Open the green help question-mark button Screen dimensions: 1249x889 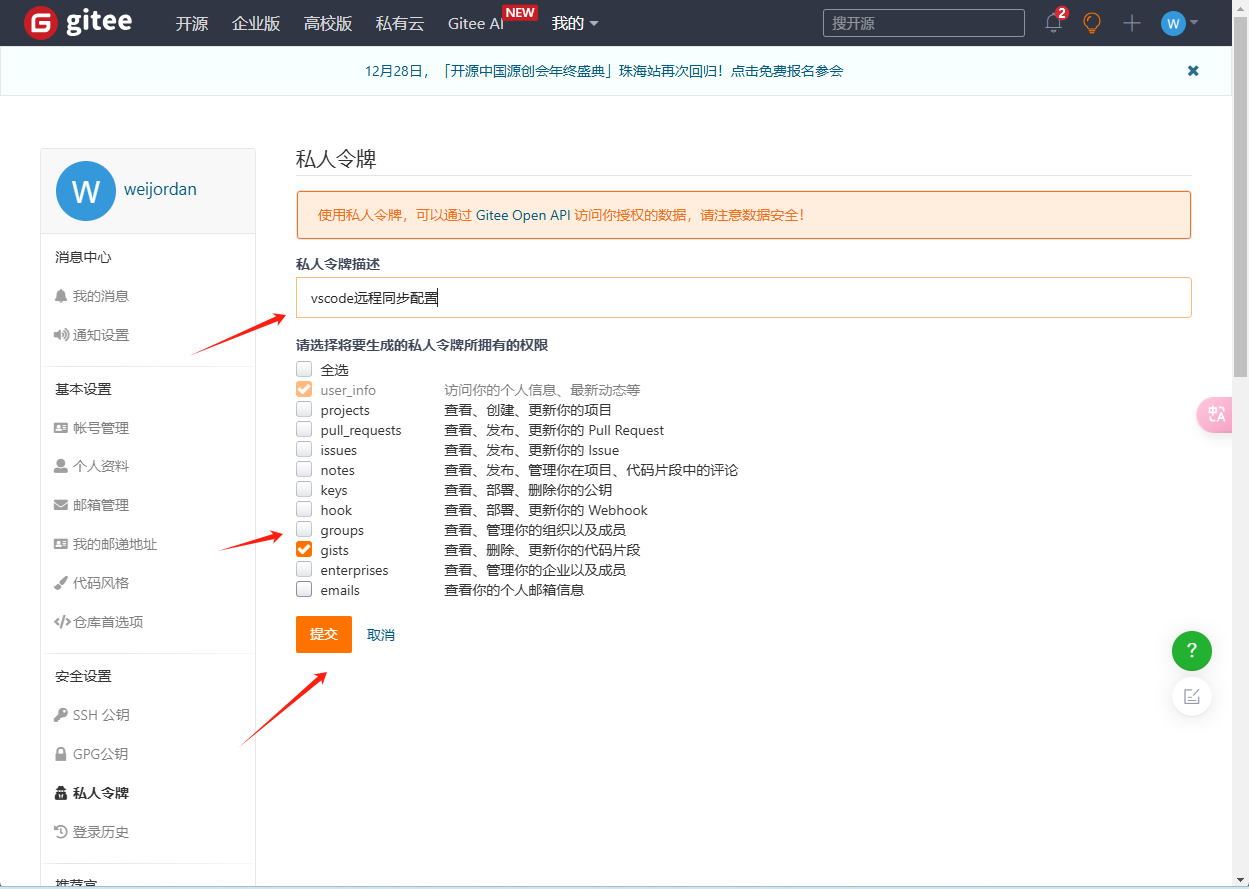point(1192,652)
